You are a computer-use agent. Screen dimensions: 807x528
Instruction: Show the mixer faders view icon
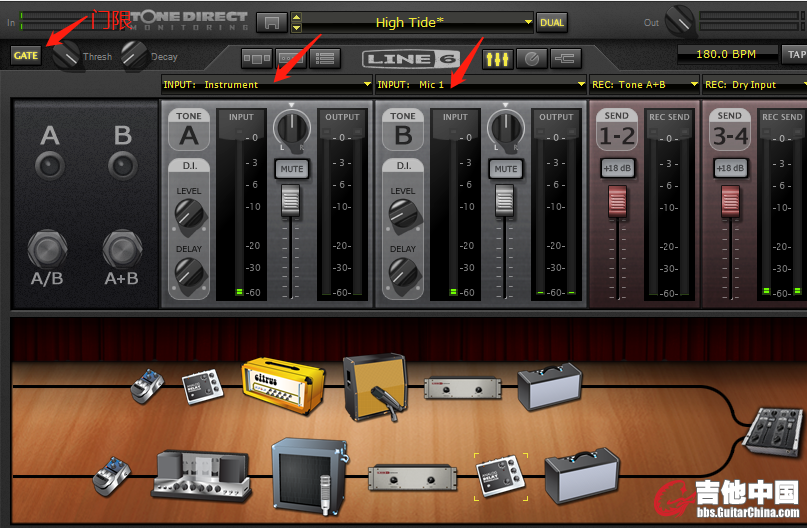coord(498,59)
